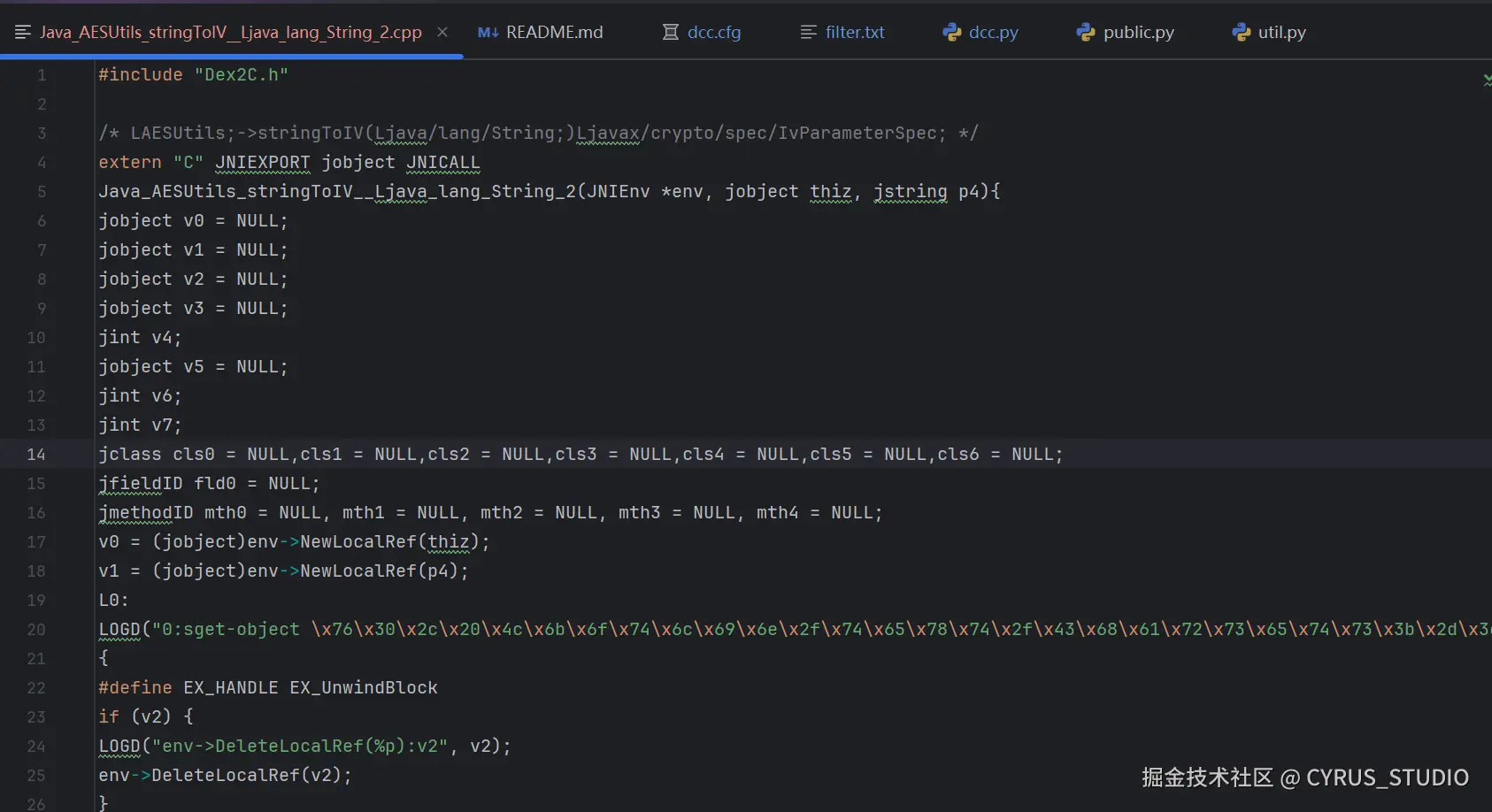Click the mth4 variable on line 16
This screenshot has height=812, width=1492.
[x=778, y=513]
